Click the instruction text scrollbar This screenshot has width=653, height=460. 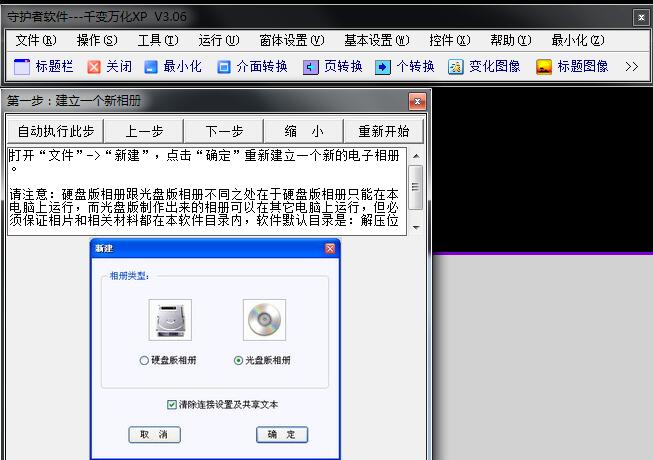(x=416, y=190)
